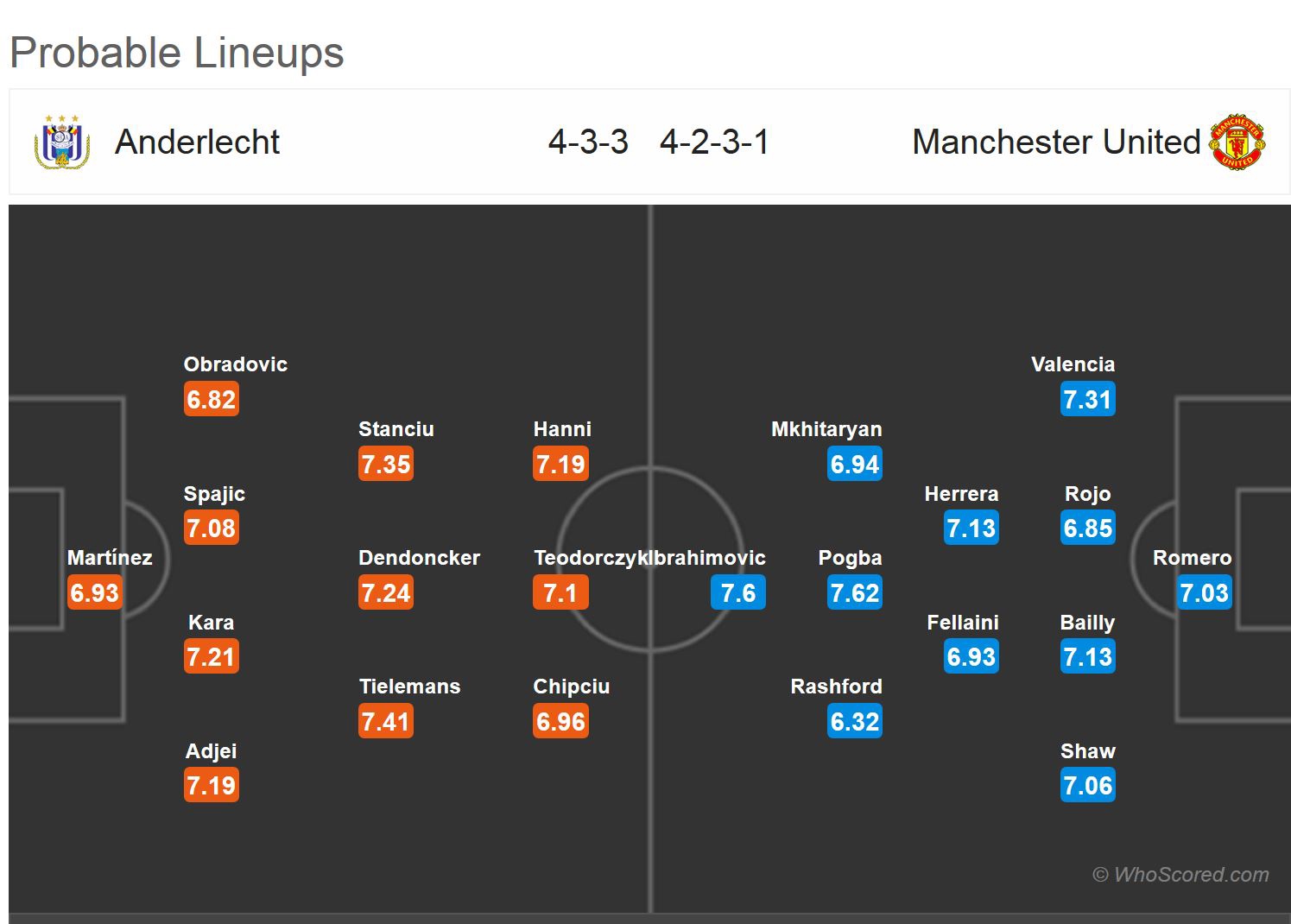Click Obradovic's 6.82 rating badge

(x=211, y=400)
